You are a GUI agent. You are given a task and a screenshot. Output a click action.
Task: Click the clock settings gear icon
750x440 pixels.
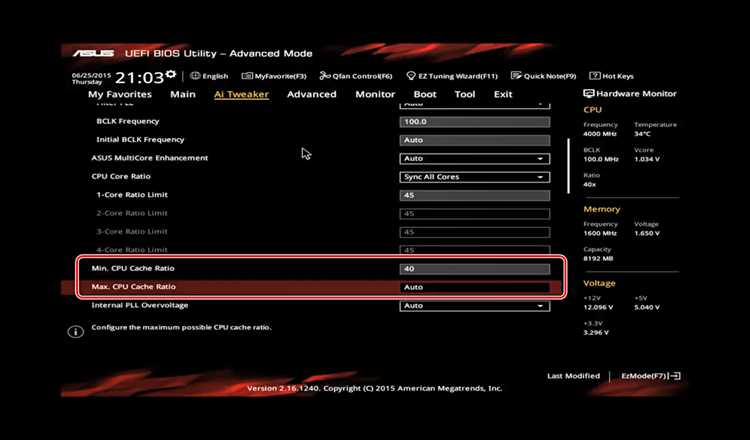[x=171, y=75]
